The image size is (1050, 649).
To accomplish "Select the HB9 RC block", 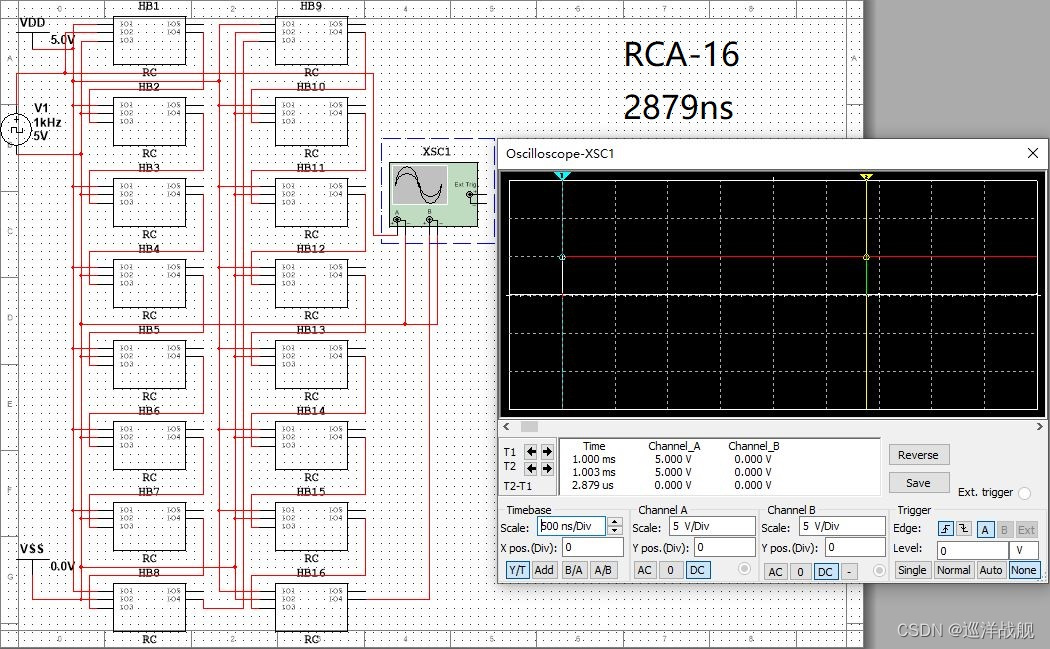I will tap(311, 41).
